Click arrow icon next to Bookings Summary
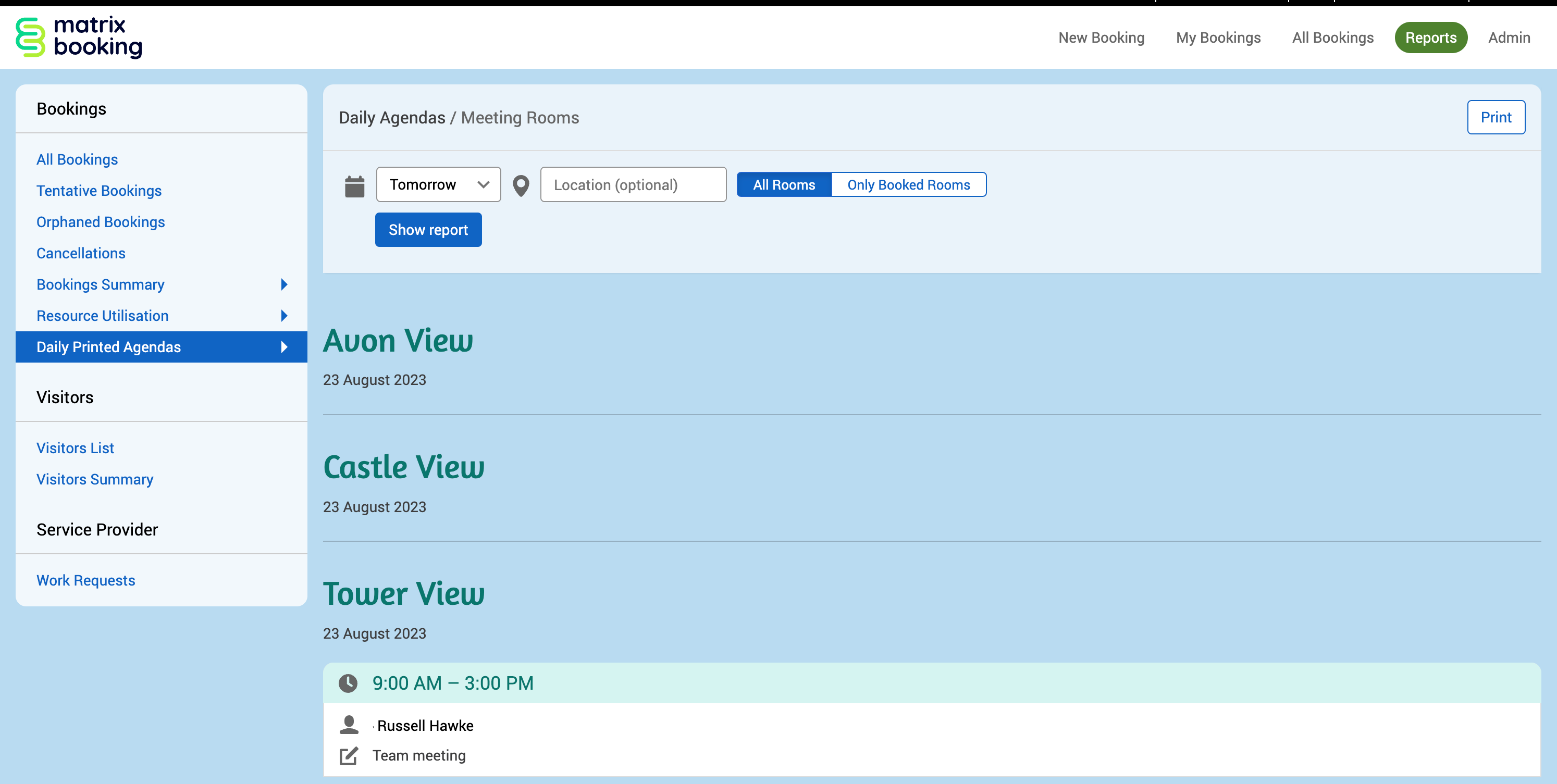Viewport: 1557px width, 784px height. 284,285
